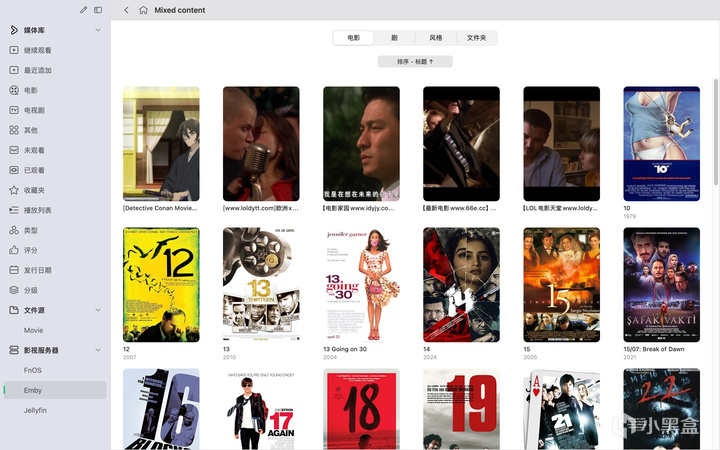The image size is (720, 450).
Task: Open the 17 Again poster
Action: [261, 409]
